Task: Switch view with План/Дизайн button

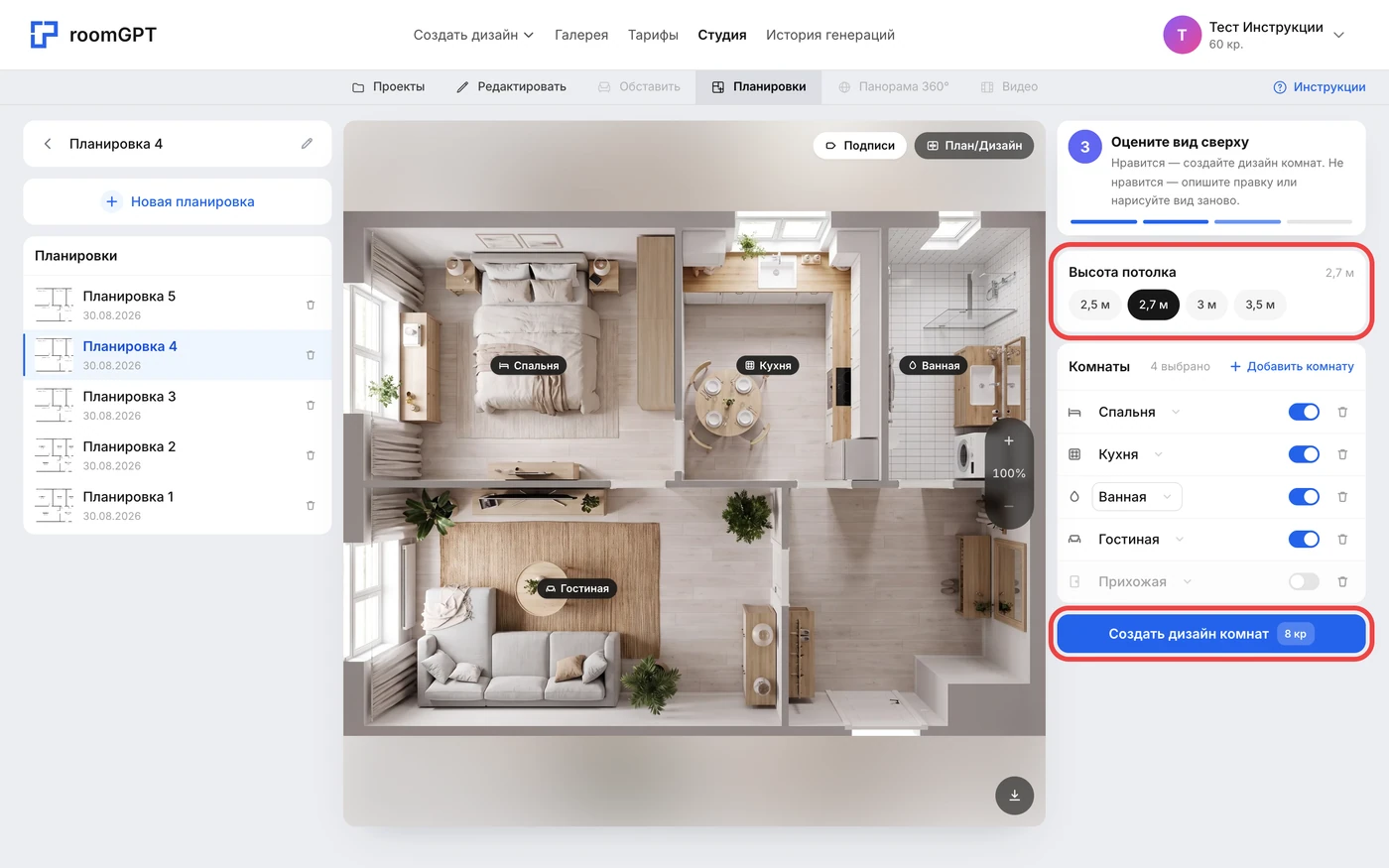Action: pos(974,146)
